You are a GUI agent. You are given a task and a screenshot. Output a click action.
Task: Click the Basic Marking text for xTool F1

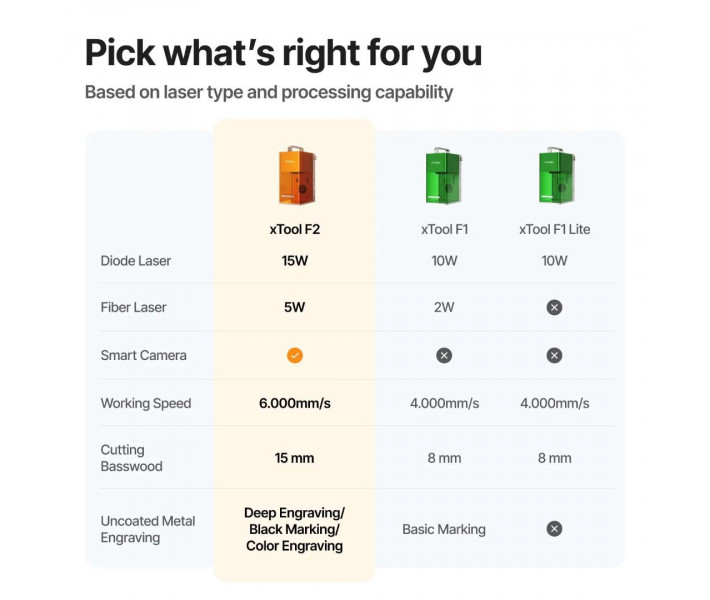[444, 529]
